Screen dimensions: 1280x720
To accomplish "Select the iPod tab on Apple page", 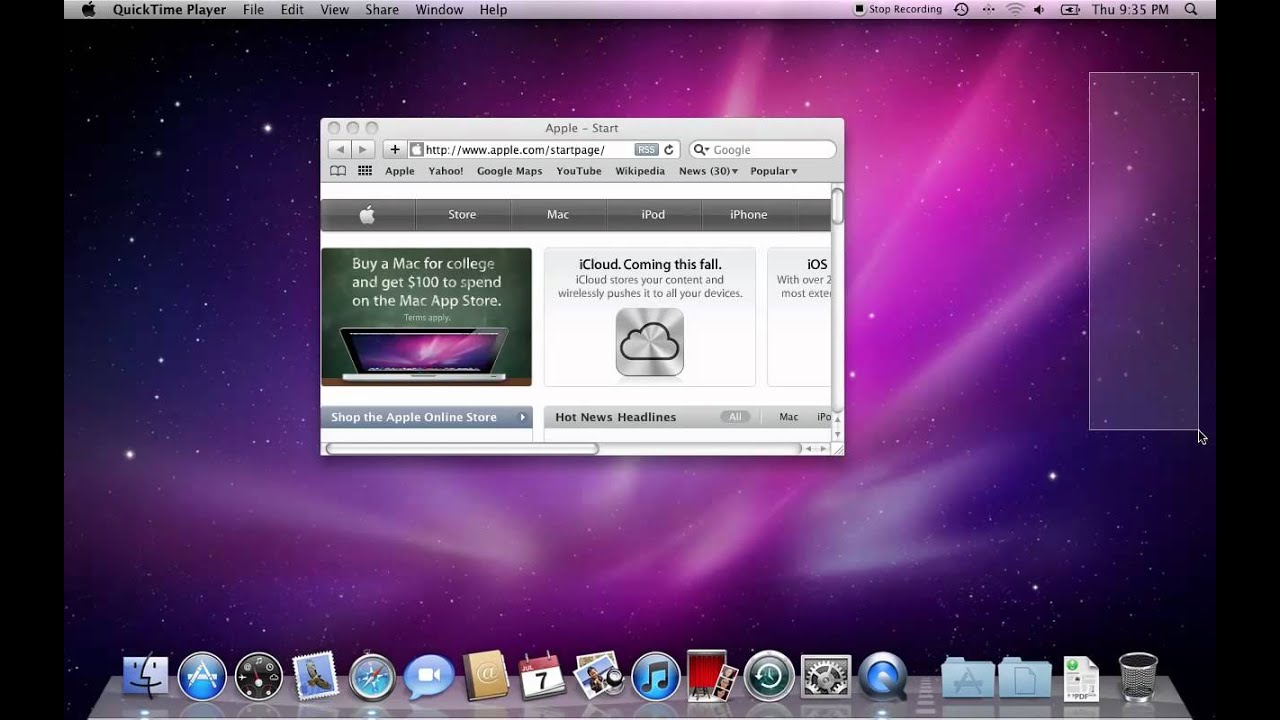I will (x=653, y=214).
